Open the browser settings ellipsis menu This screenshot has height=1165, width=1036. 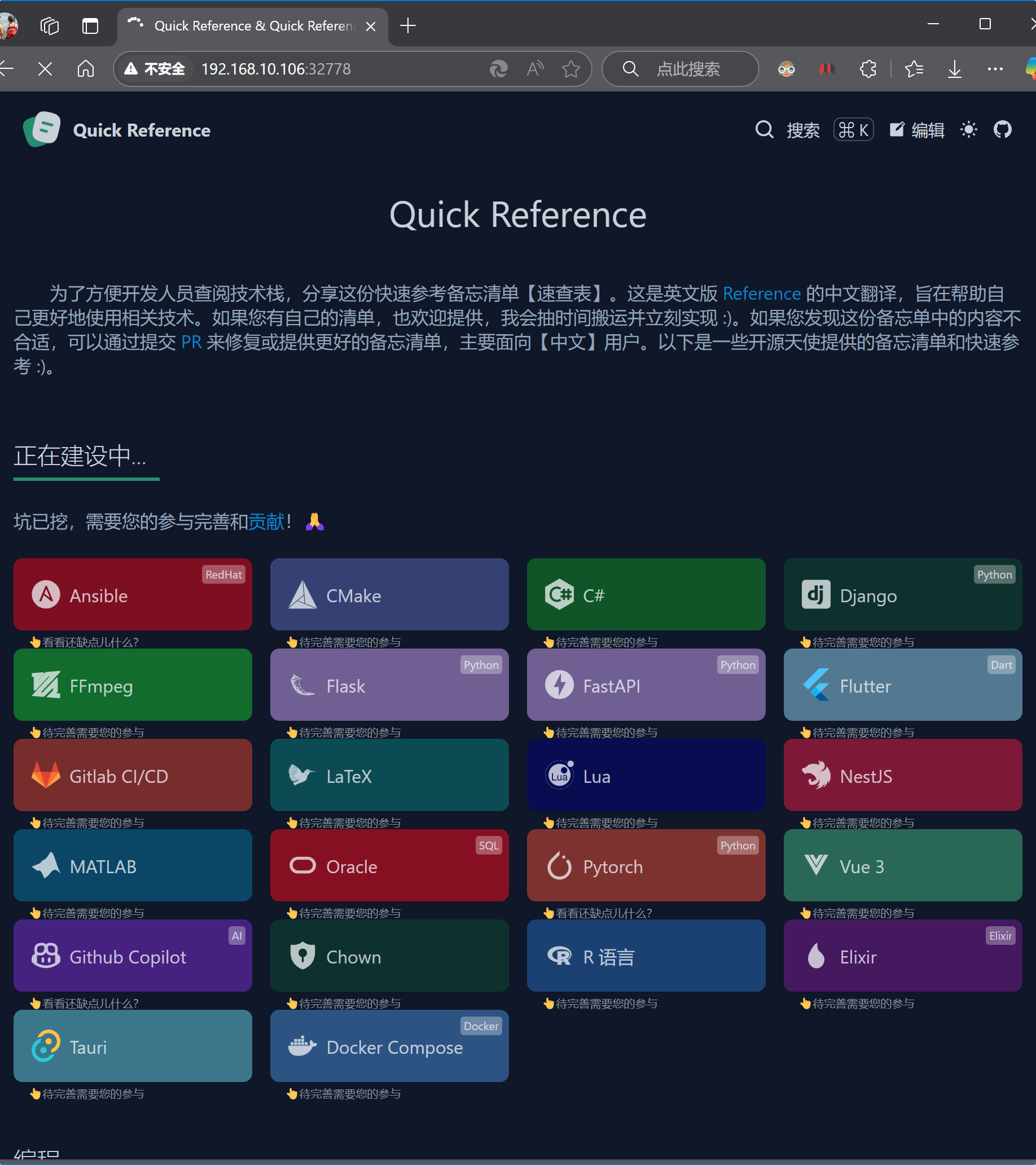pos(994,69)
